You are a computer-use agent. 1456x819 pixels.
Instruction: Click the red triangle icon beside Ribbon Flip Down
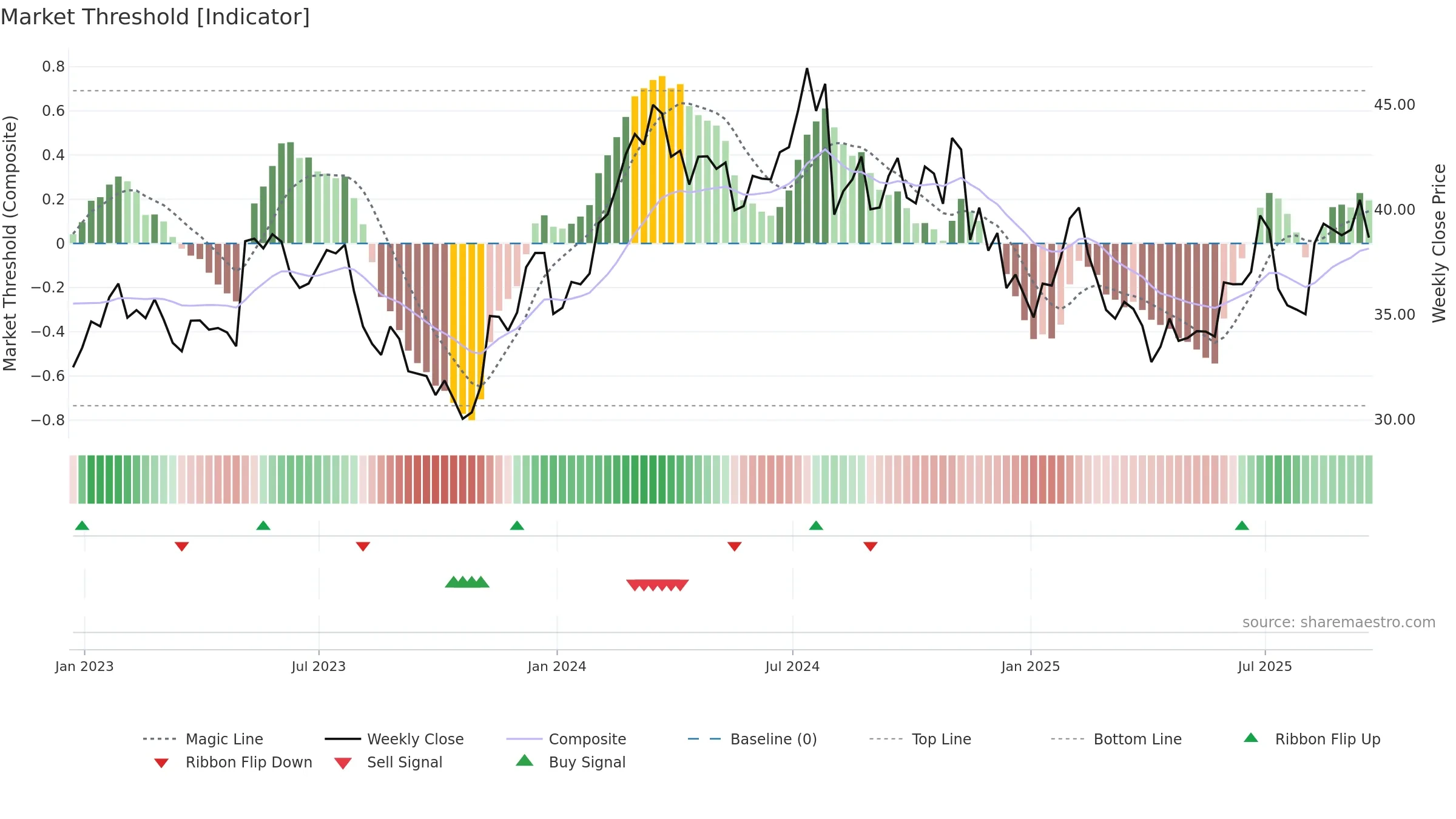point(161,763)
